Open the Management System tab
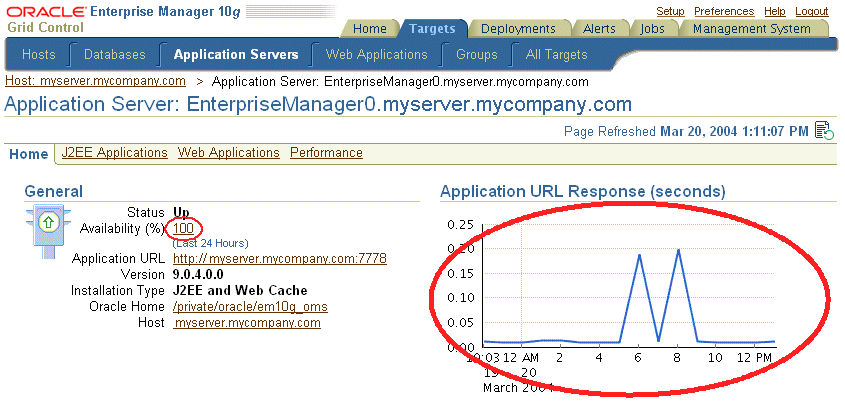Screen dimensions: 845x417 click(751, 29)
